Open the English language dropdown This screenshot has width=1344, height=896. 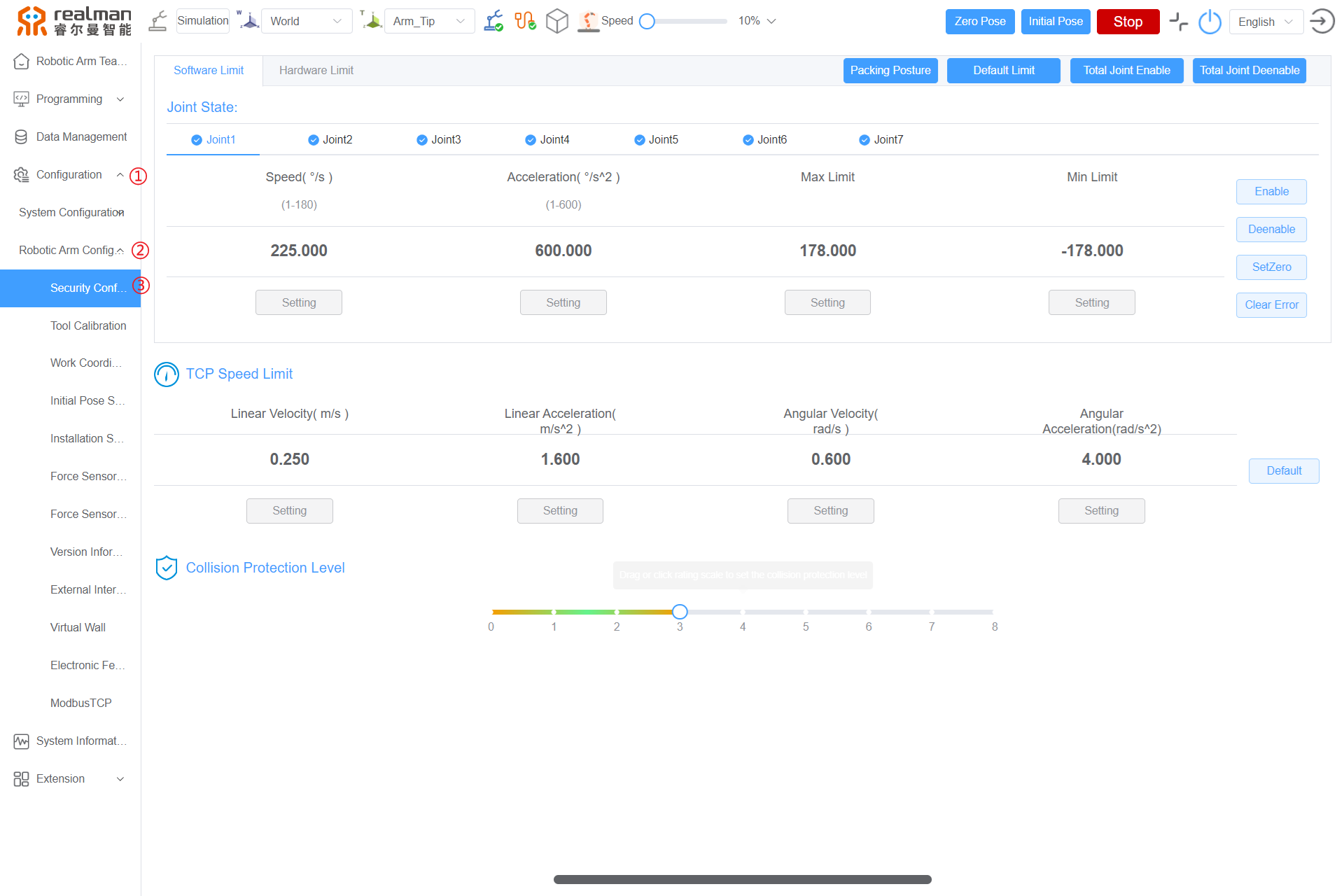1266,22
